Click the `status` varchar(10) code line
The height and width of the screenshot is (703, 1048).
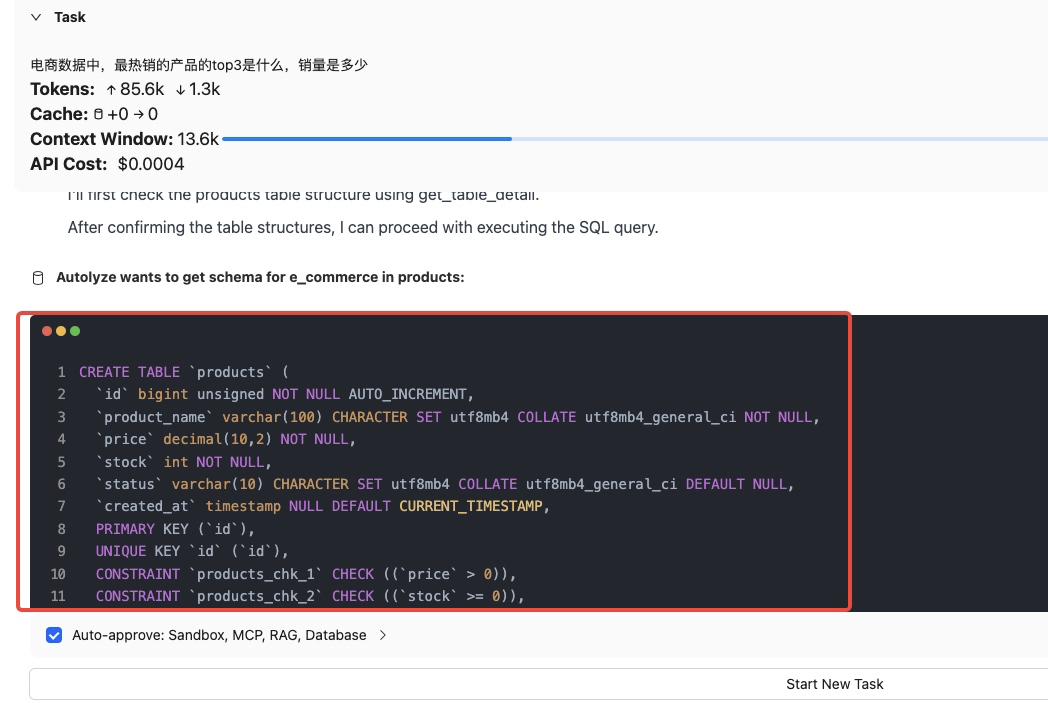tap(445, 484)
